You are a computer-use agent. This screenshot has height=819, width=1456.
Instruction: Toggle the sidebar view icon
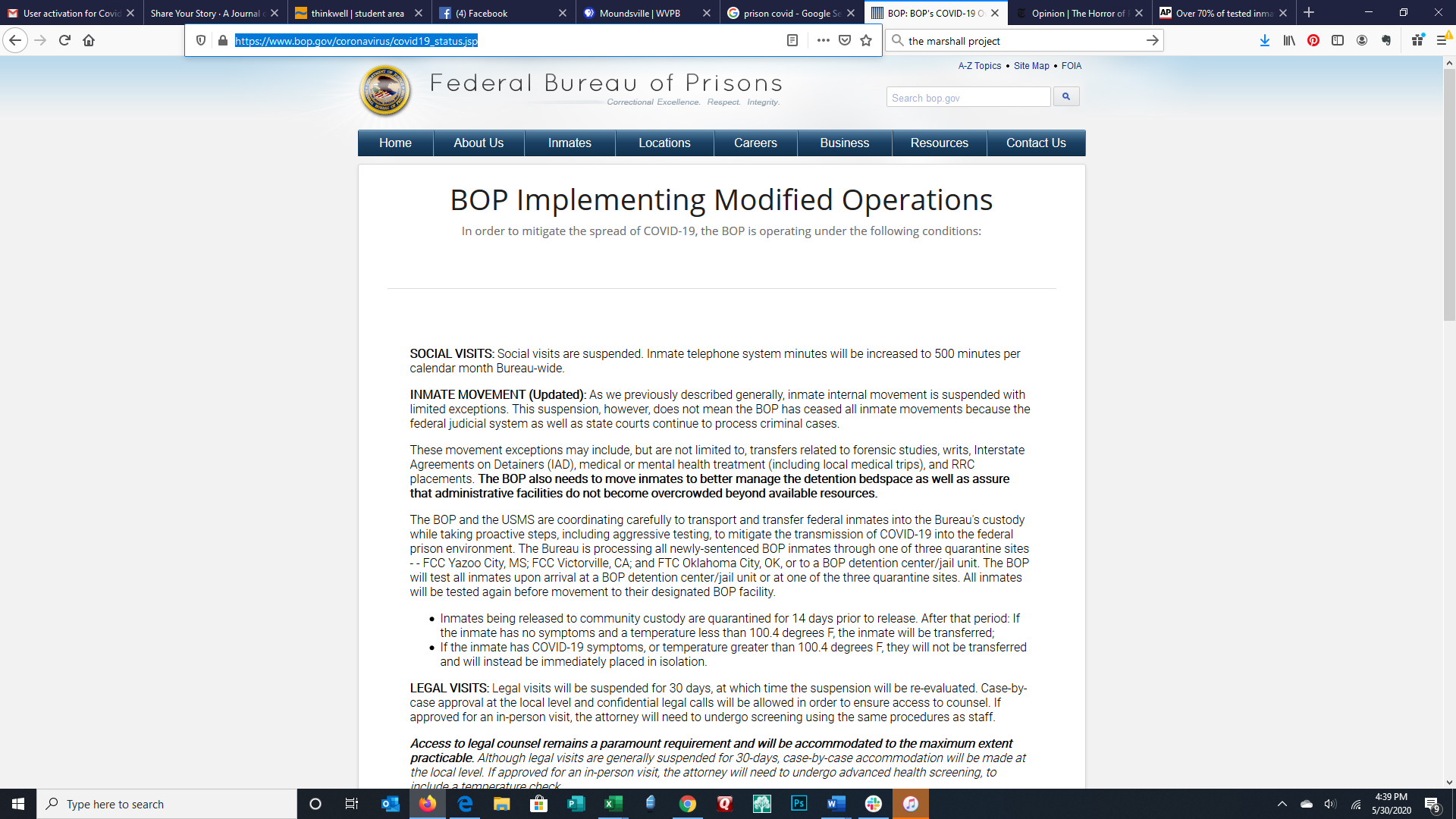[x=1338, y=41]
